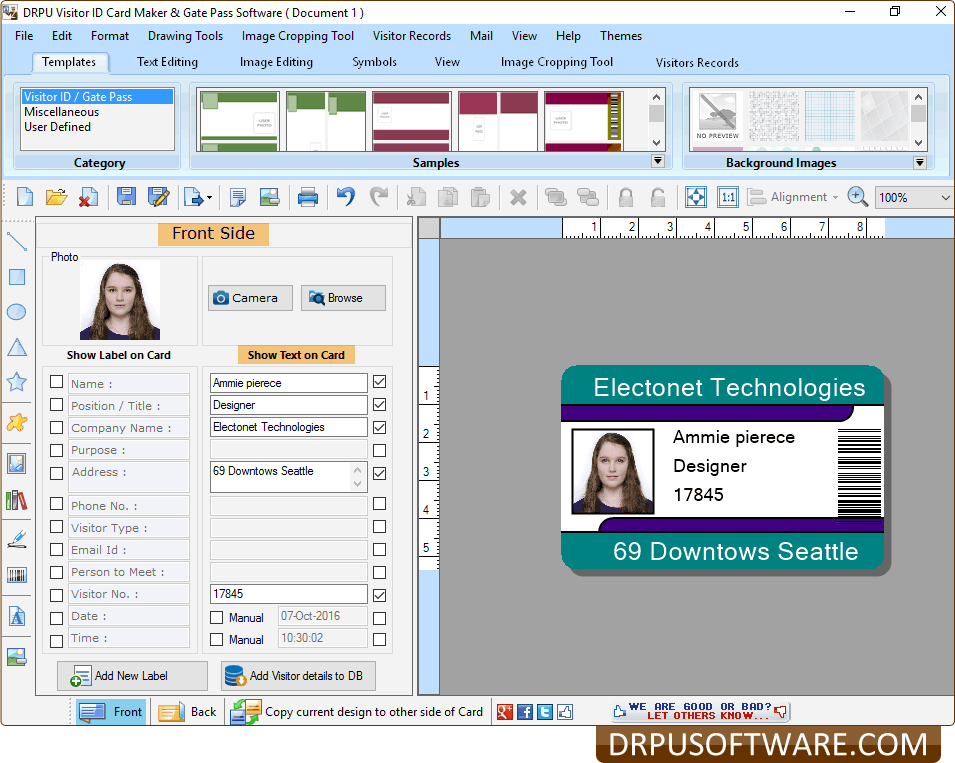Open the zoom percentage dropdown
Screen dimensions: 955x763
[x=944, y=197]
